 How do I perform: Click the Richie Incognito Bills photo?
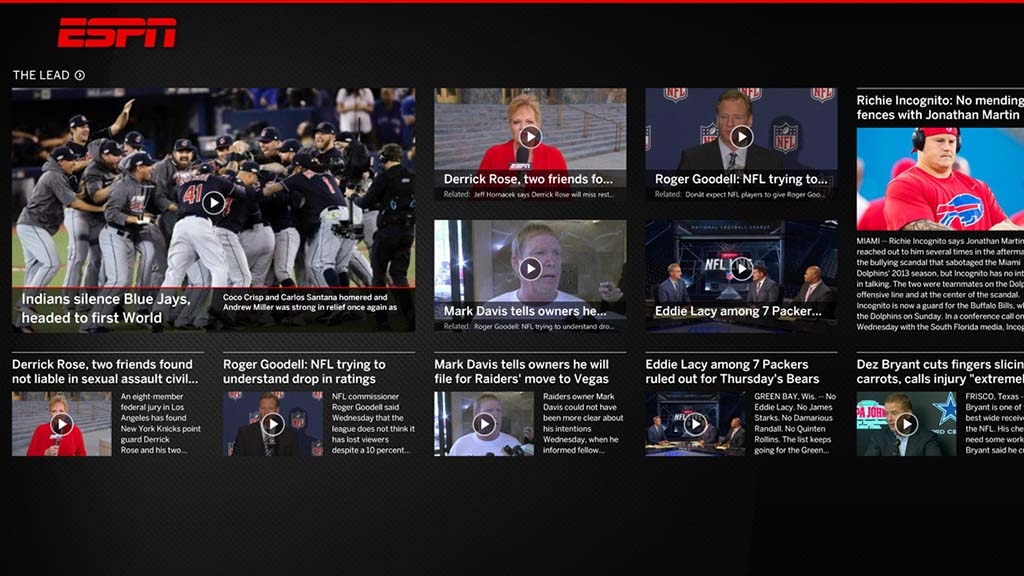pyautogui.click(x=938, y=175)
